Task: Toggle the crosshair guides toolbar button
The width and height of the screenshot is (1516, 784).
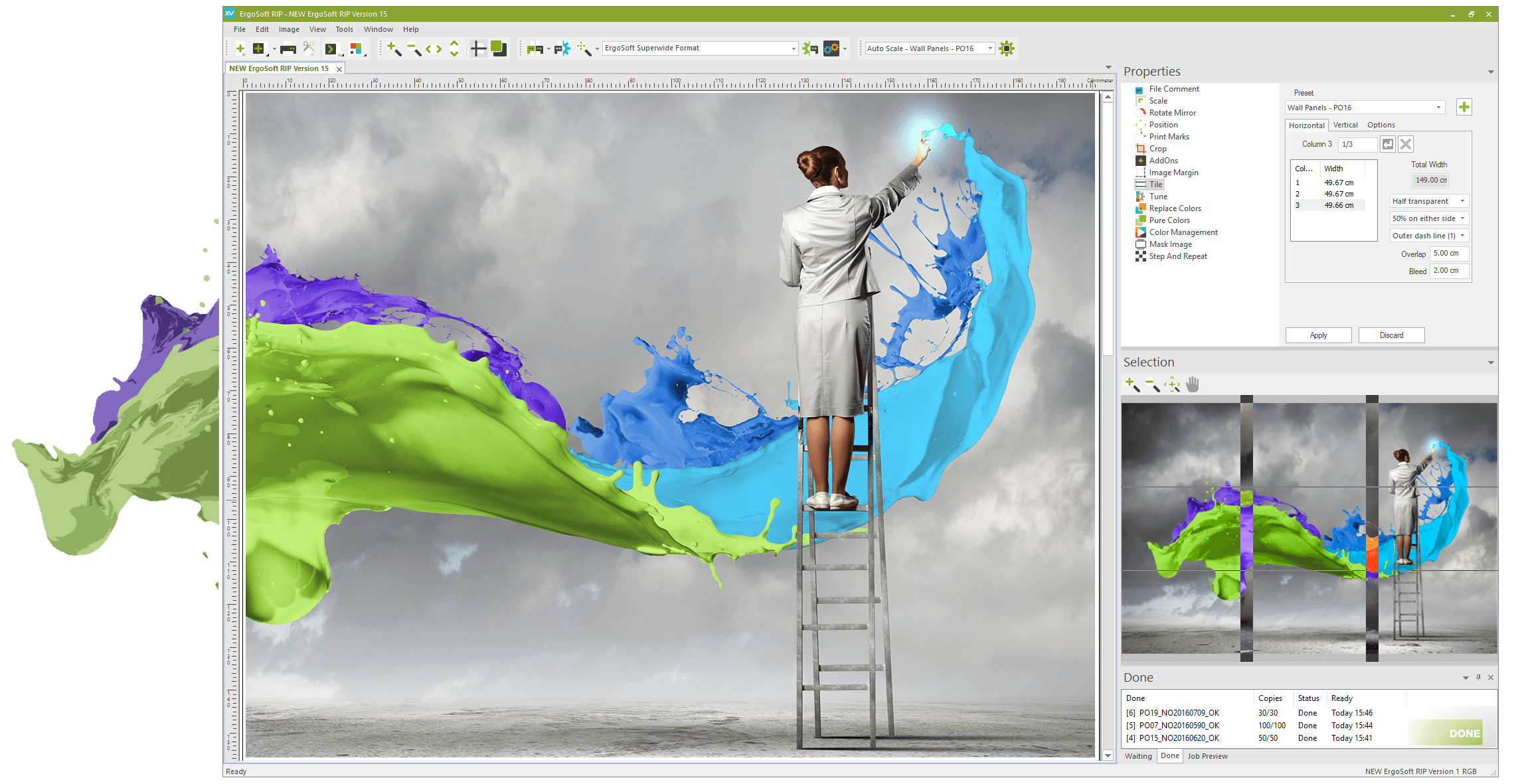Action: coord(478,48)
